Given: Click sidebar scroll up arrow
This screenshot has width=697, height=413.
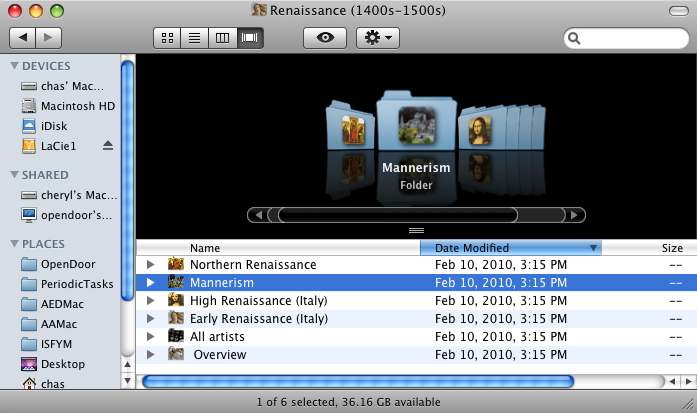Looking at the screenshot, I should coord(128,365).
